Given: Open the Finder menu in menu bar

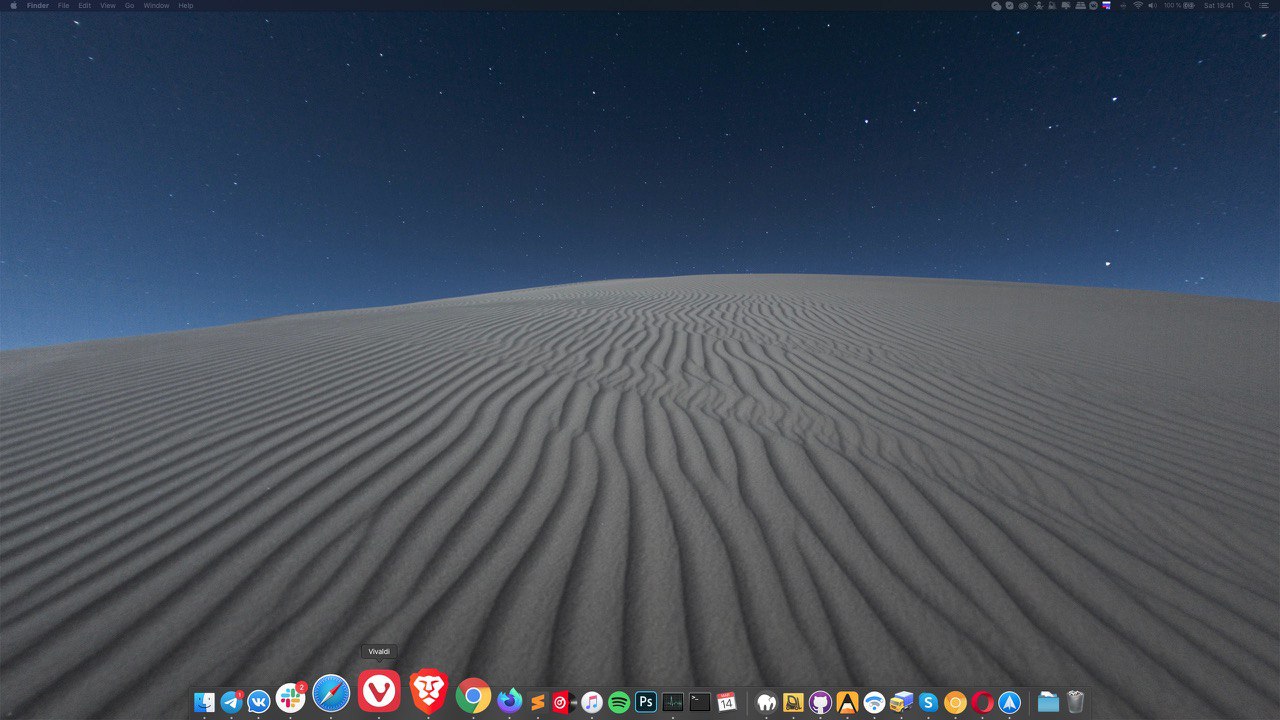Looking at the screenshot, I should point(38,5).
